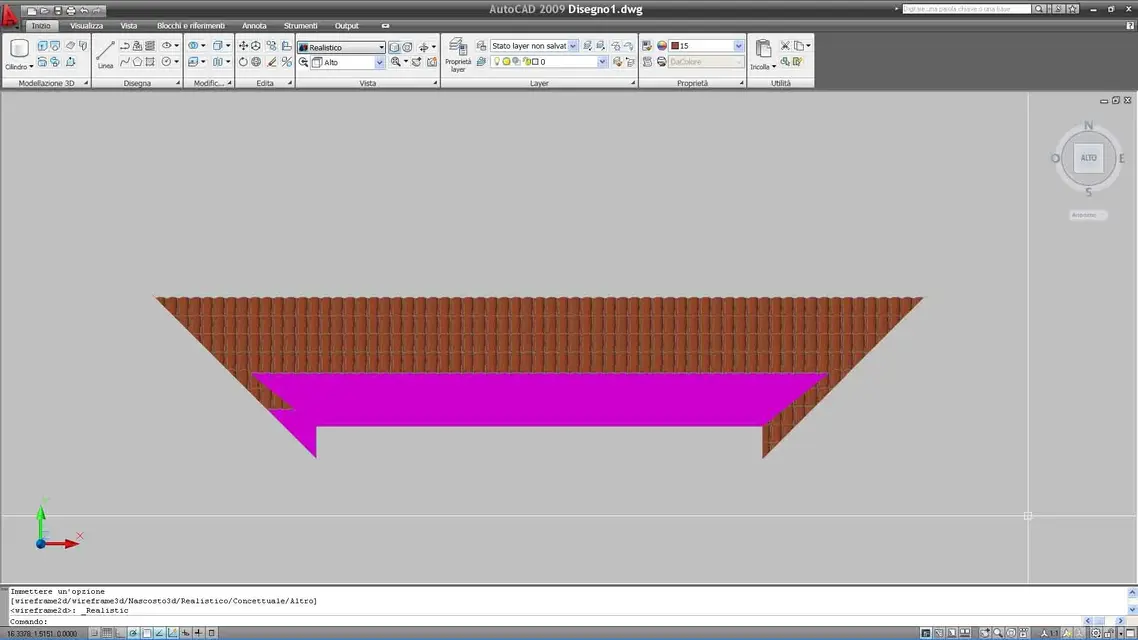Toggle Object snap tracking in status bar
1138x640 pixels.
[x=160, y=633]
